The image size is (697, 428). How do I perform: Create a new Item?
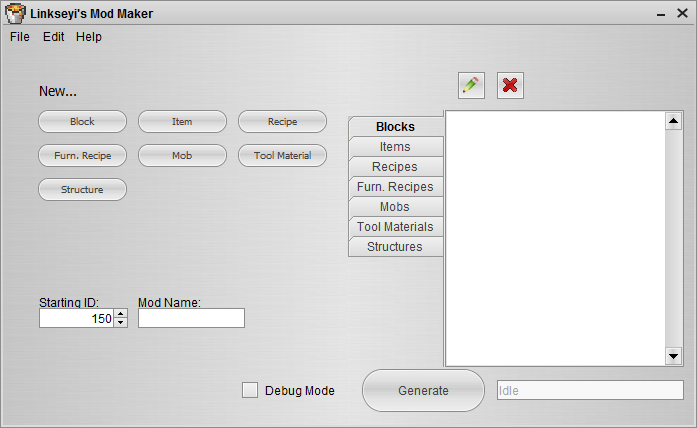coord(182,121)
